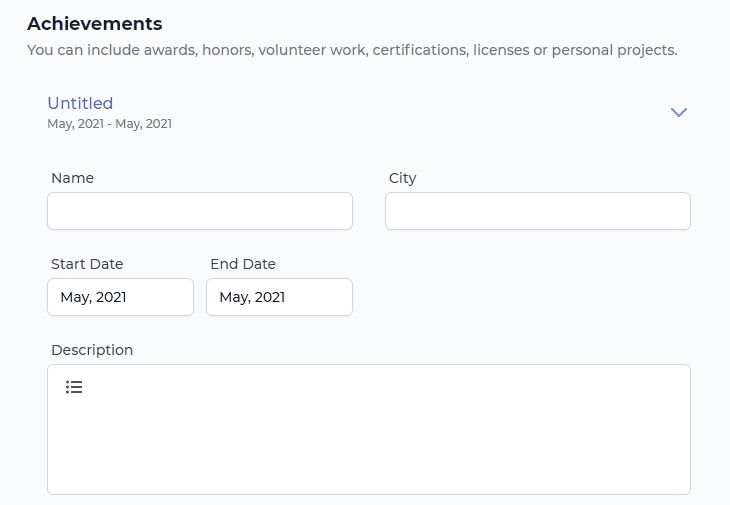Focus the Name input field

pyautogui.click(x=200, y=211)
